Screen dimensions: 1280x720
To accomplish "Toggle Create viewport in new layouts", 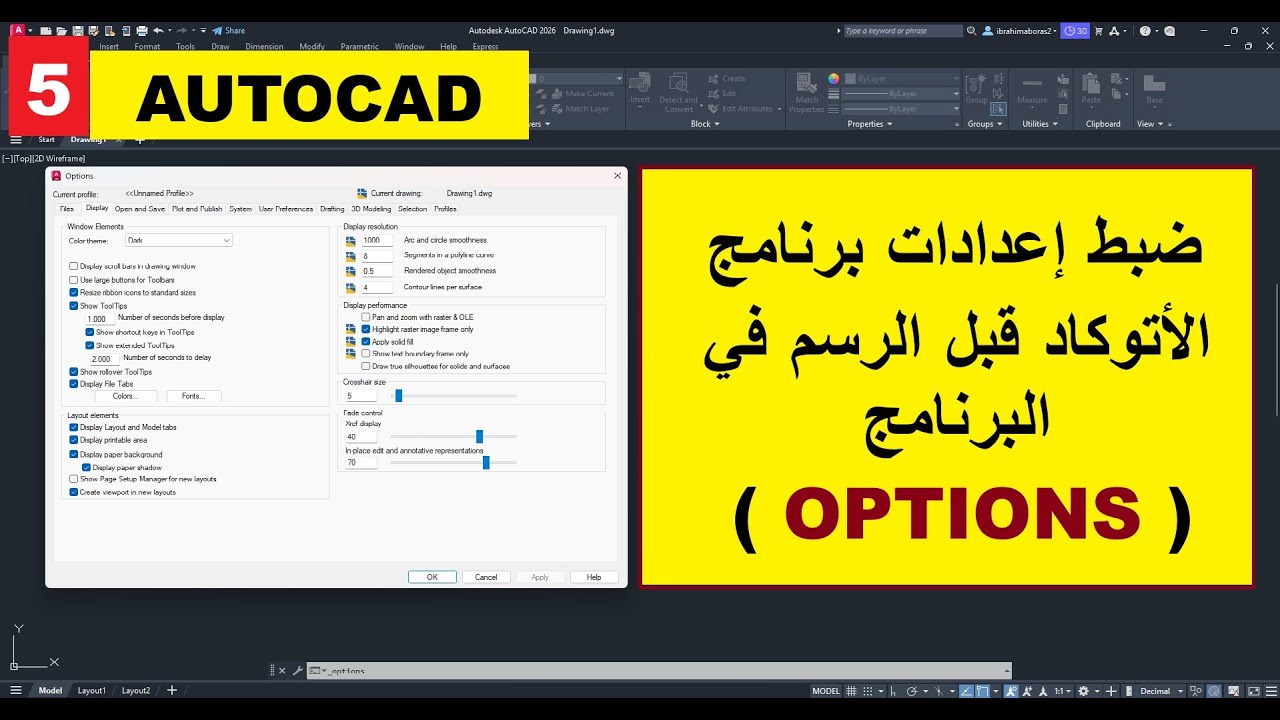I will point(73,492).
